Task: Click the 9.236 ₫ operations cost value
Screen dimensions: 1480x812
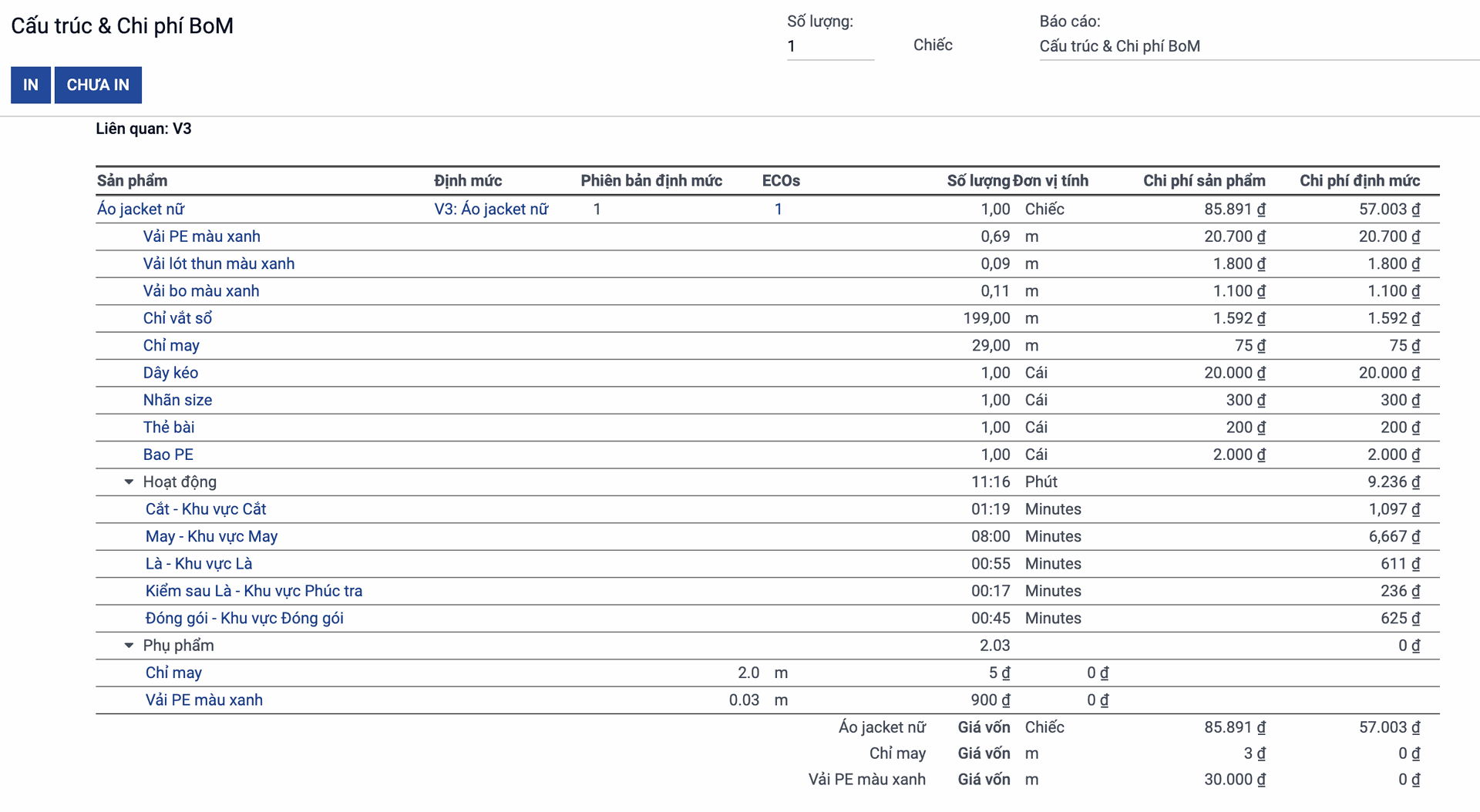Action: click(x=1394, y=482)
